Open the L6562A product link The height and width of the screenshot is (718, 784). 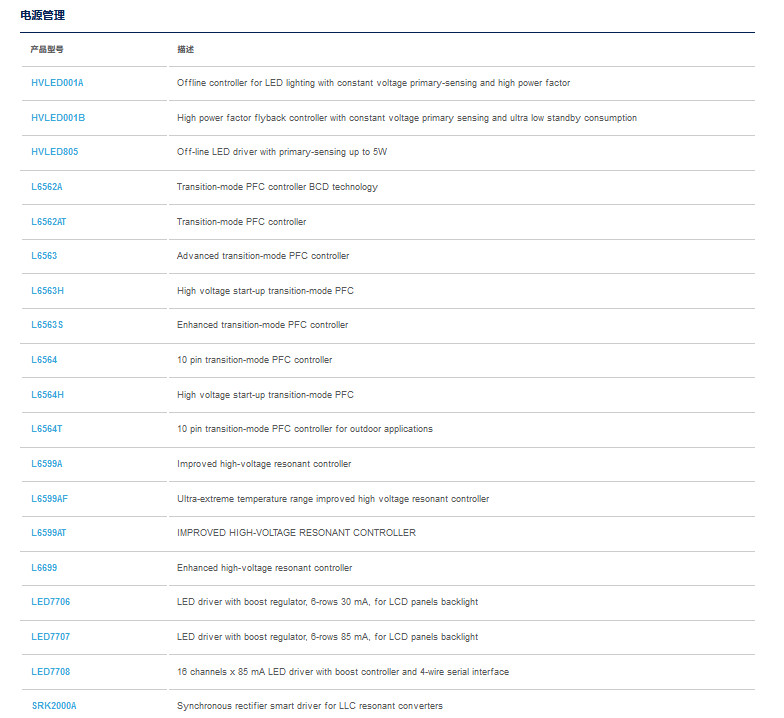(x=46, y=187)
